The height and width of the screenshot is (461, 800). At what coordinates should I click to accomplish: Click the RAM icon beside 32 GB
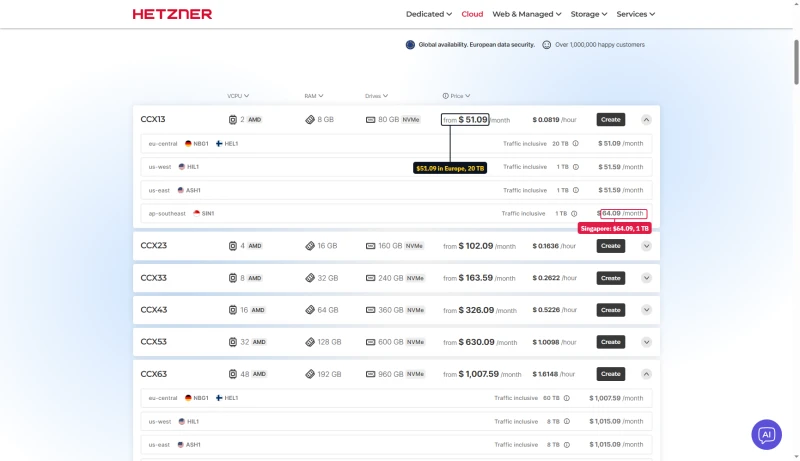pyautogui.click(x=310, y=278)
